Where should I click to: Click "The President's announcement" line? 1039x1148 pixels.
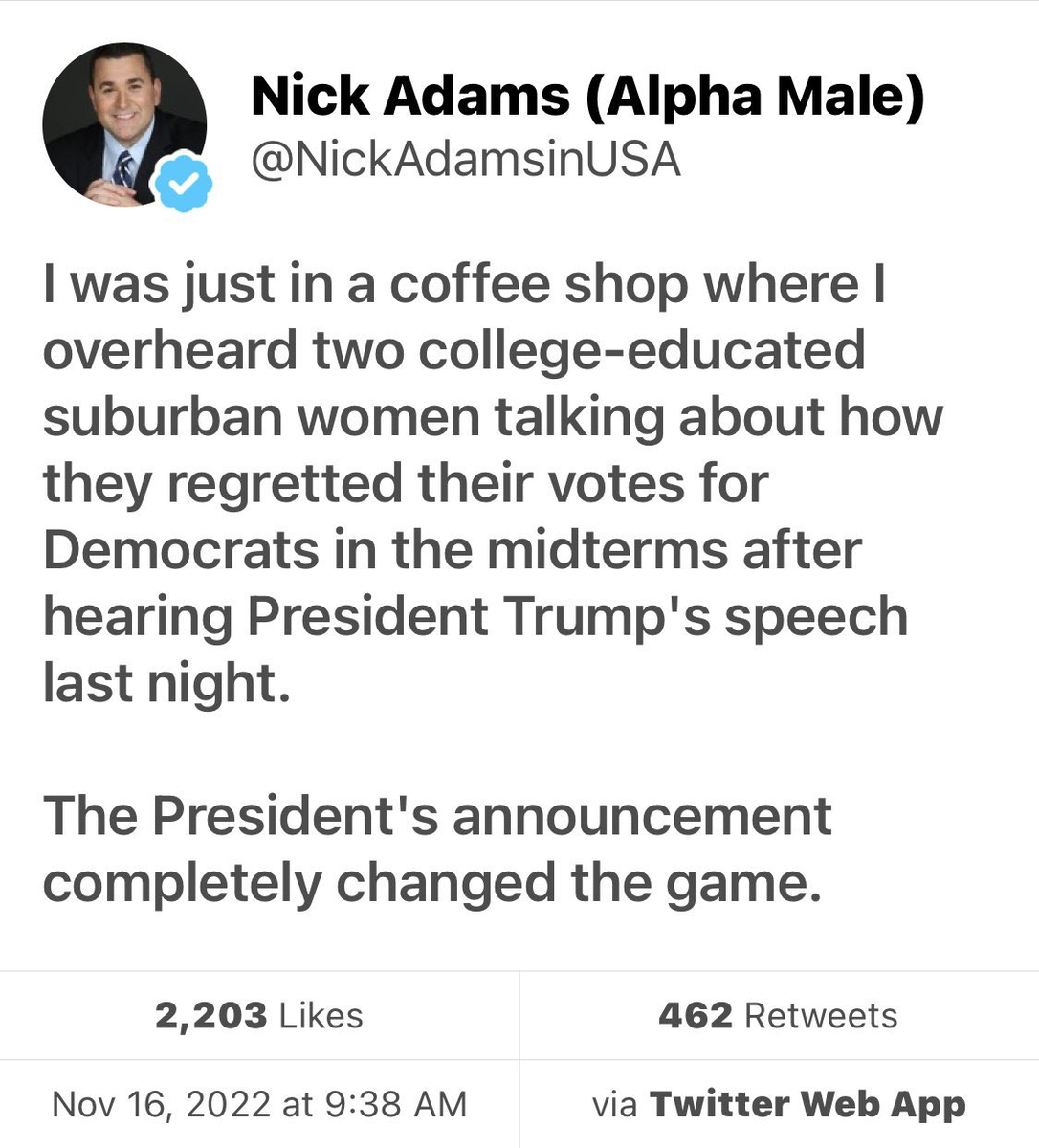pyautogui.click(x=437, y=815)
